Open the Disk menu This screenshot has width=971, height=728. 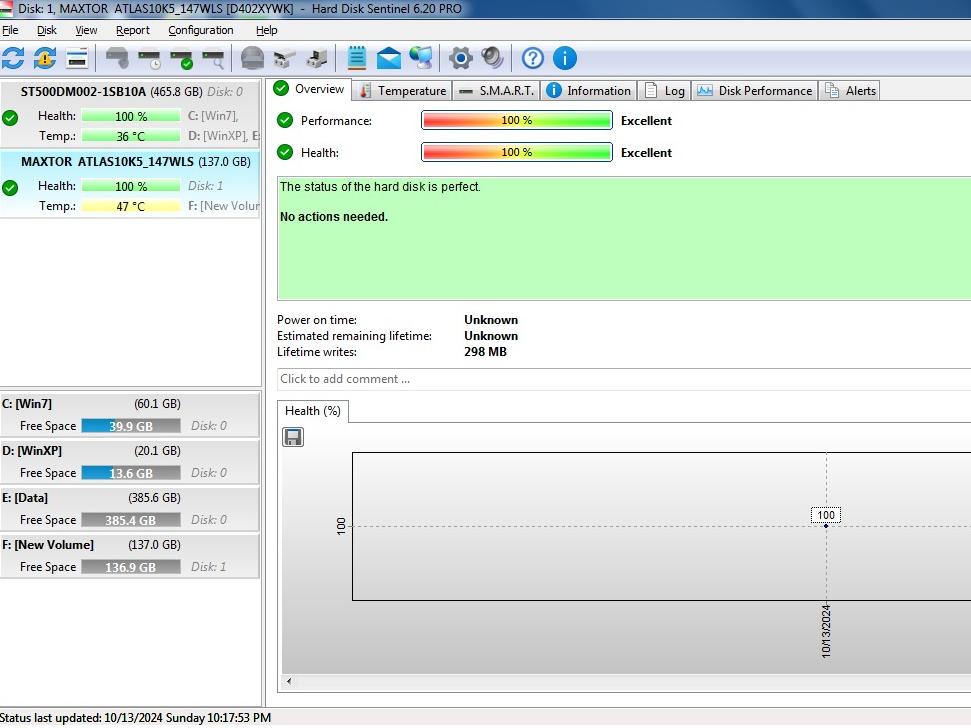tap(46, 30)
